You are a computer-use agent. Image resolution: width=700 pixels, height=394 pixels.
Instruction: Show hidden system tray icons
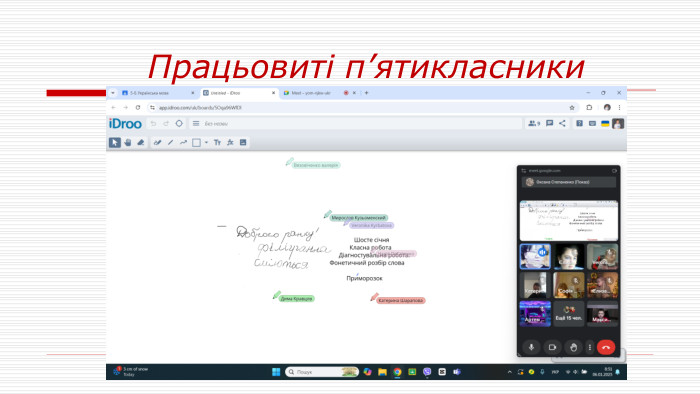tap(509, 372)
